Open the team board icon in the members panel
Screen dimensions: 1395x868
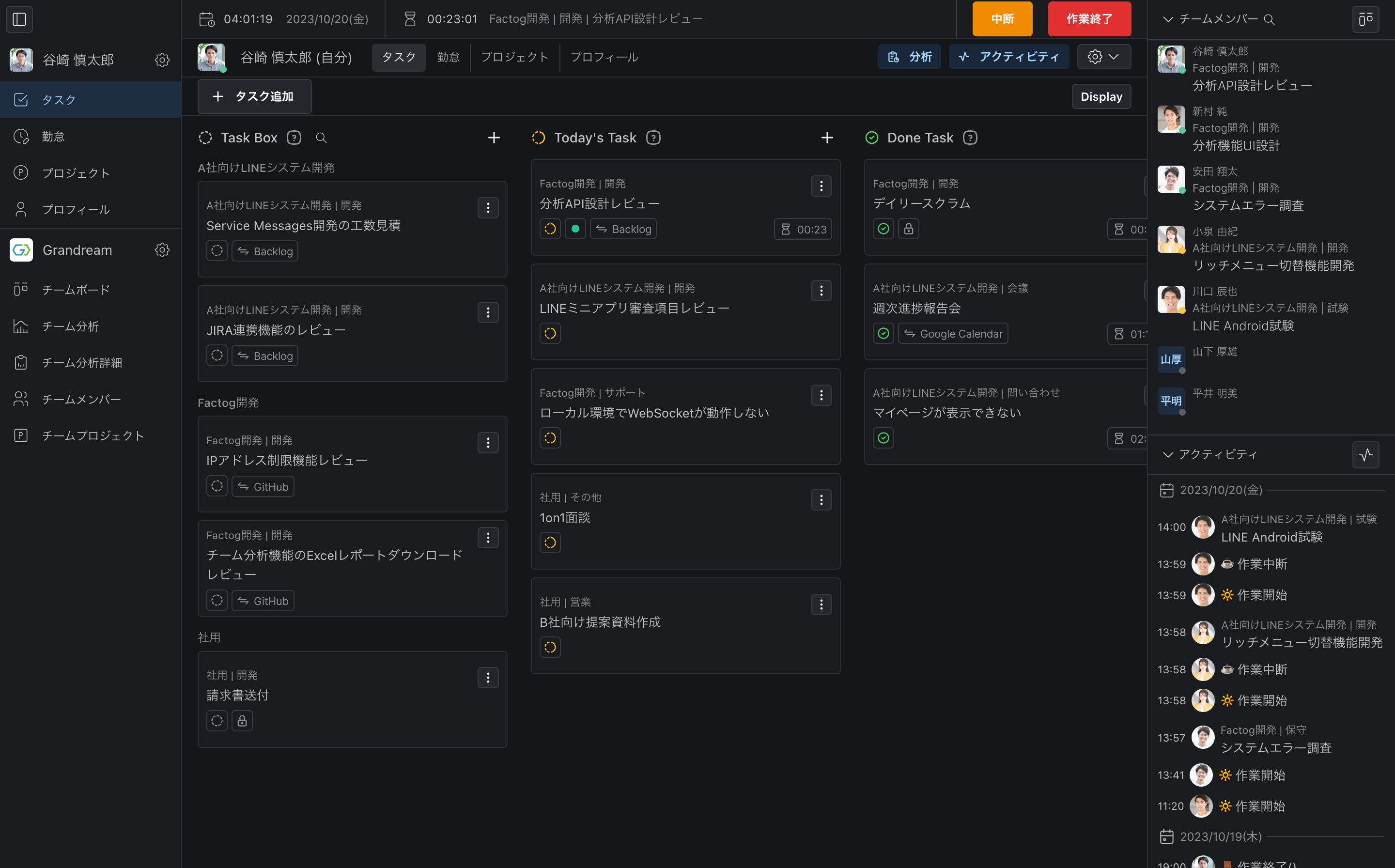pos(1366,19)
